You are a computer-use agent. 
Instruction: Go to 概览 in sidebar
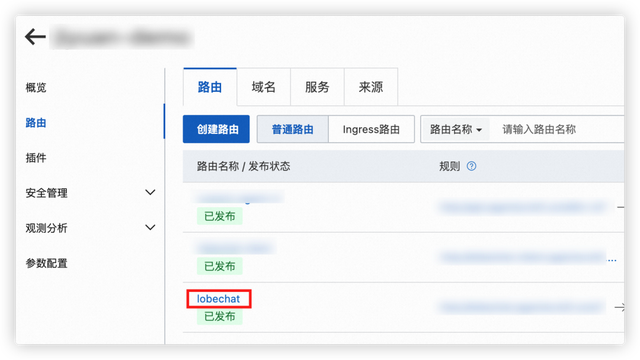point(36,87)
